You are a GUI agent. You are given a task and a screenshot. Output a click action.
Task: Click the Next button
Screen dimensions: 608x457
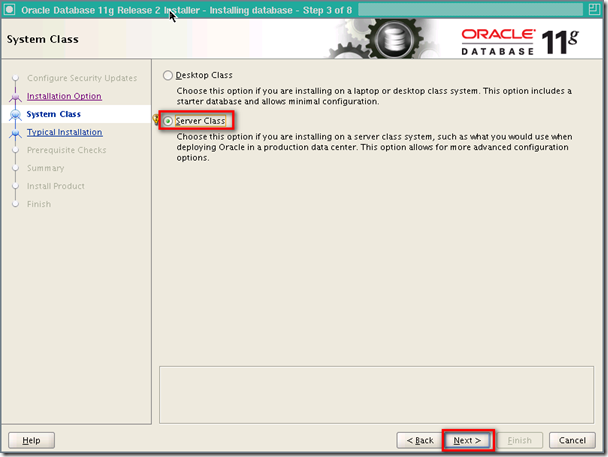(x=468, y=440)
